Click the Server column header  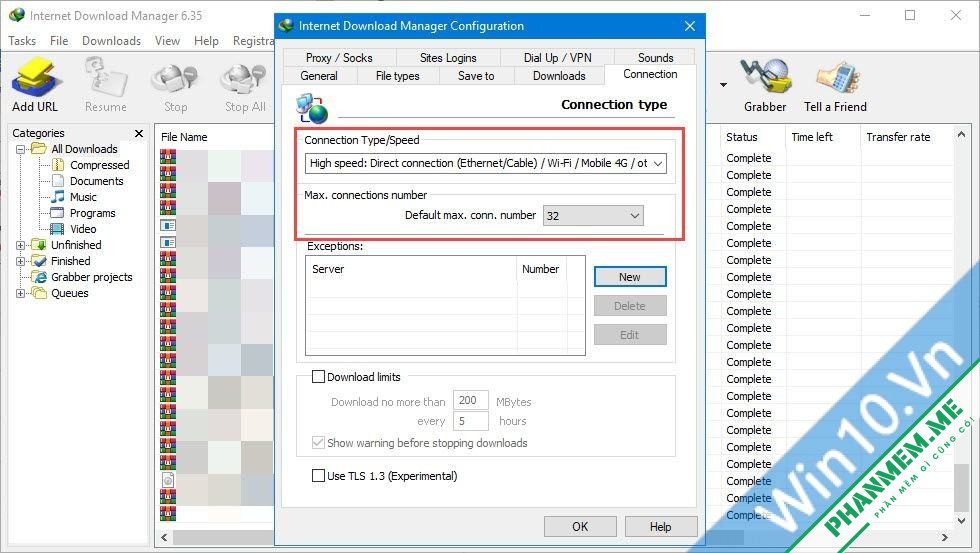411,269
